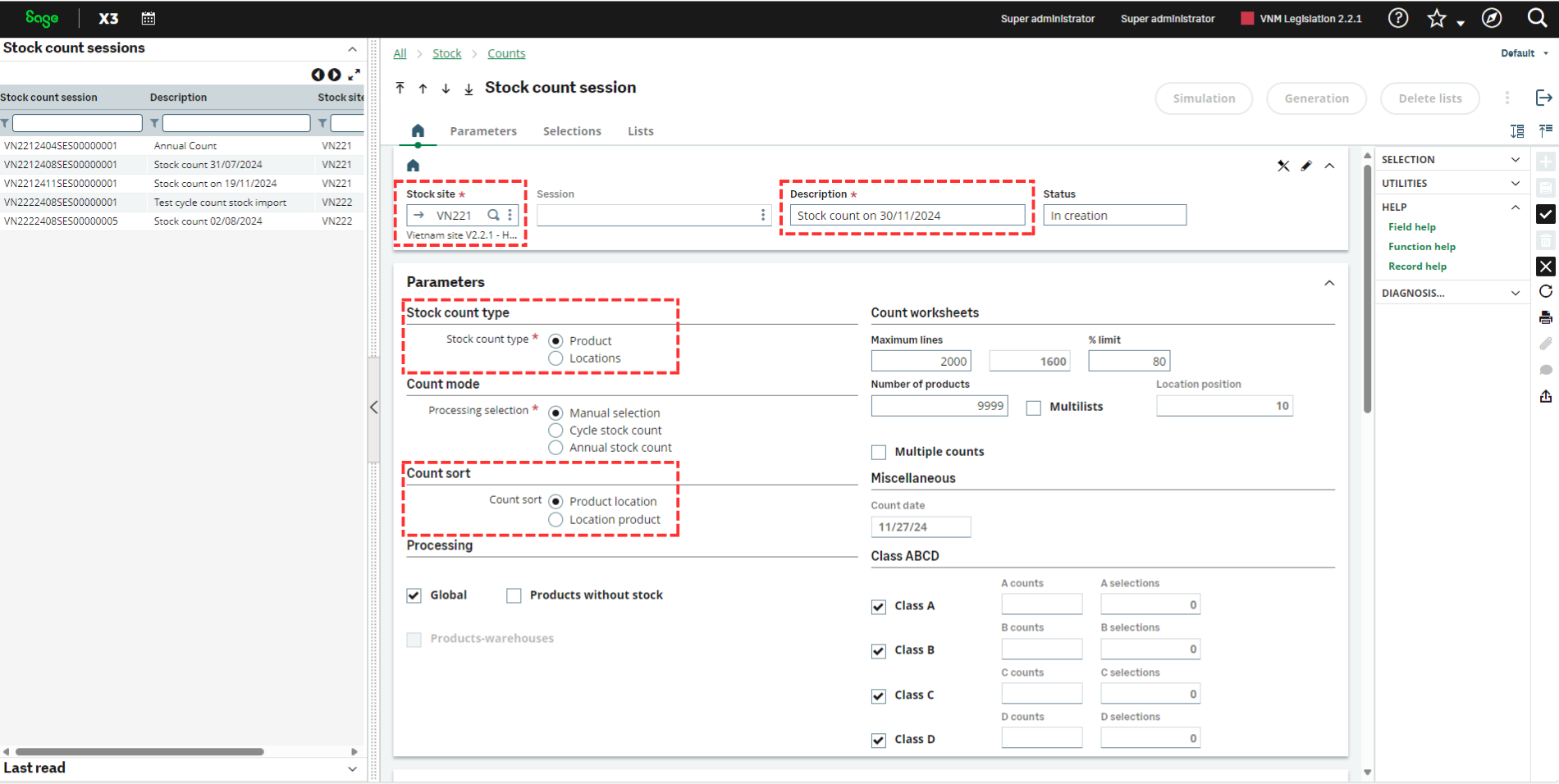Click the refresh icon in right toolbar
The image size is (1559, 784).
tap(1545, 291)
